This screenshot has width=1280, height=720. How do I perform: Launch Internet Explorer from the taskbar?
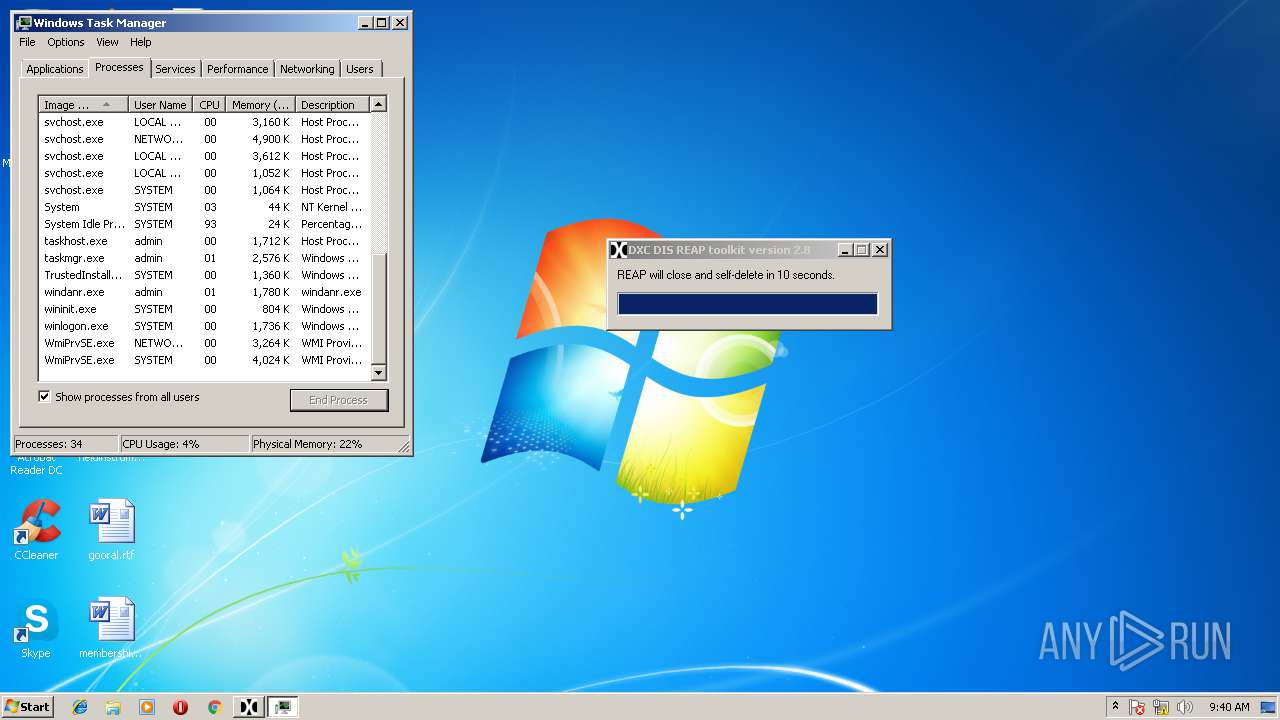tap(80, 707)
